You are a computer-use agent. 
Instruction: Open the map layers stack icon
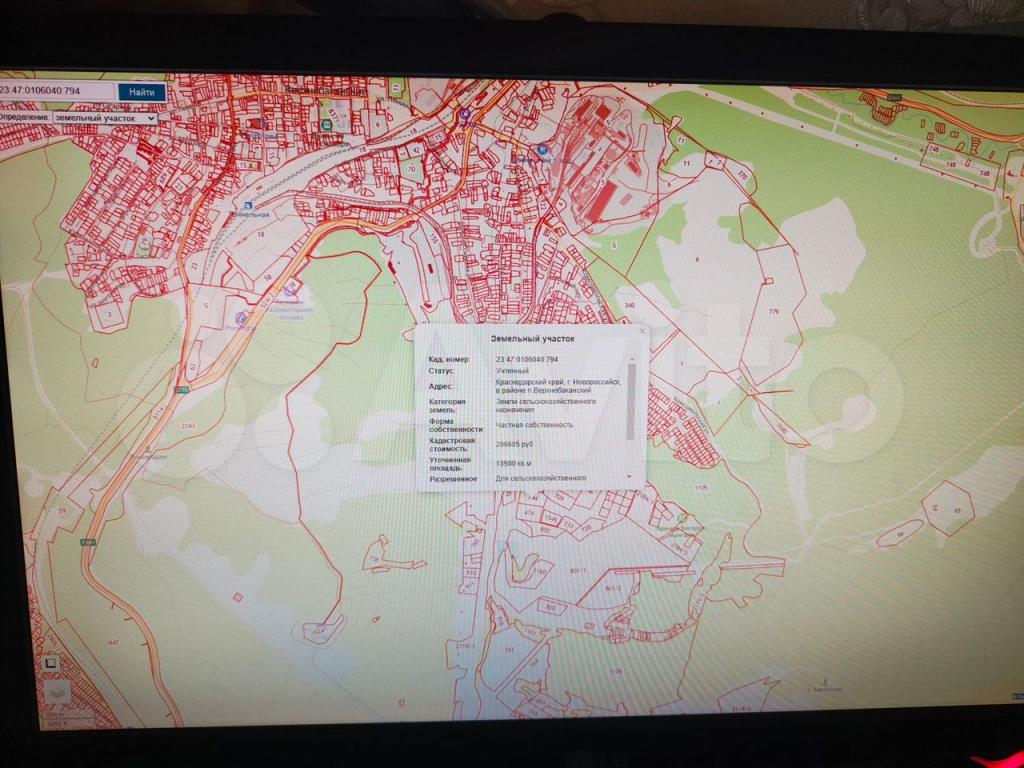coord(58,691)
